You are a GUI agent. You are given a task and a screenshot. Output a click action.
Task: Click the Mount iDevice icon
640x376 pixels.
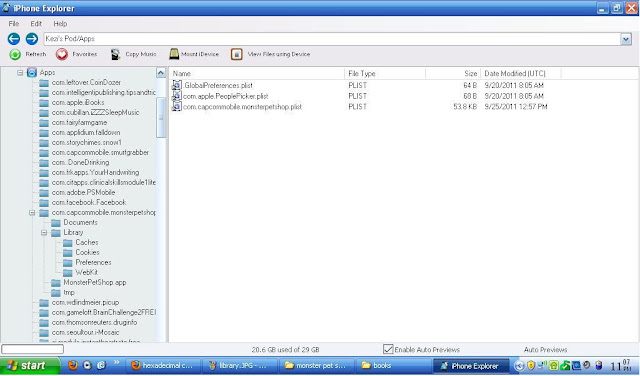[174, 54]
